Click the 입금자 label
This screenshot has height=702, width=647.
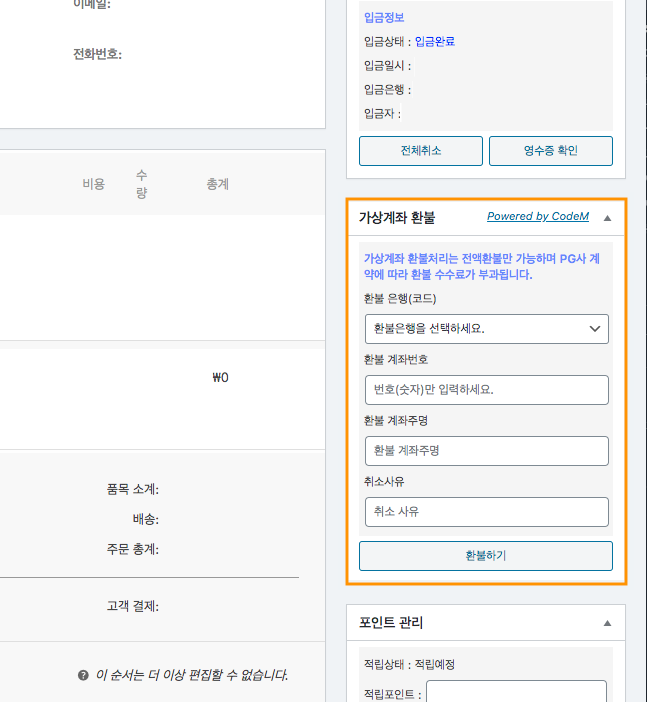(382, 114)
